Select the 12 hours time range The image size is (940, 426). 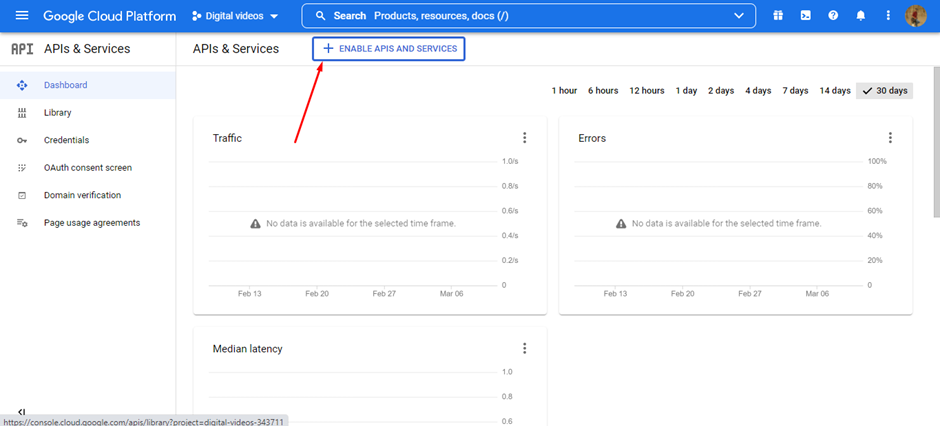[x=646, y=91]
